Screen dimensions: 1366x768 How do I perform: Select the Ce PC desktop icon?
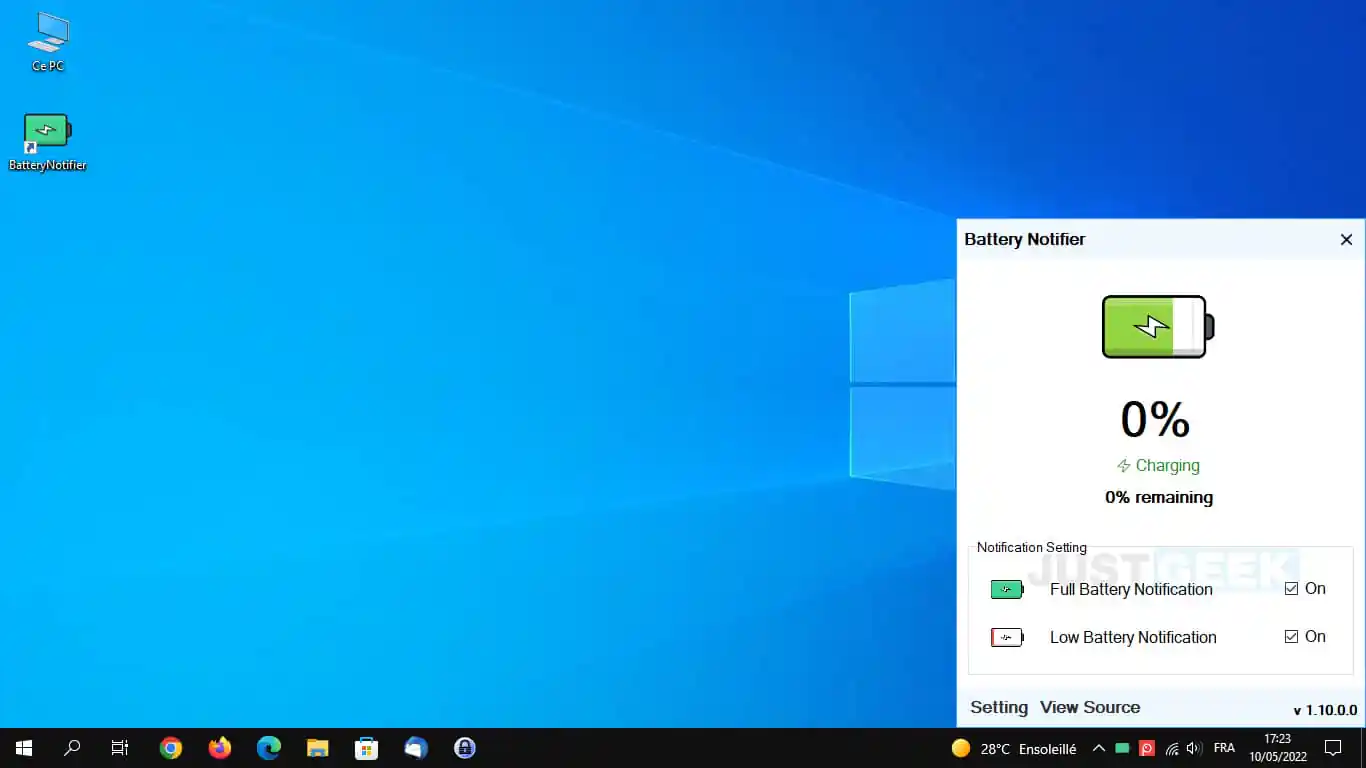pos(47,42)
